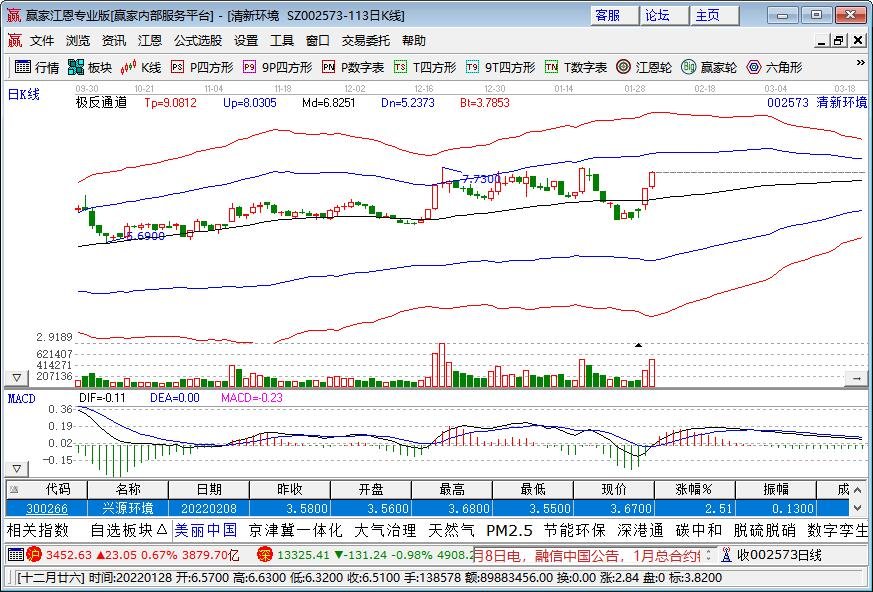This screenshot has width=873, height=592.
Task: Sort by 日期 column header
Action: pos(209,490)
